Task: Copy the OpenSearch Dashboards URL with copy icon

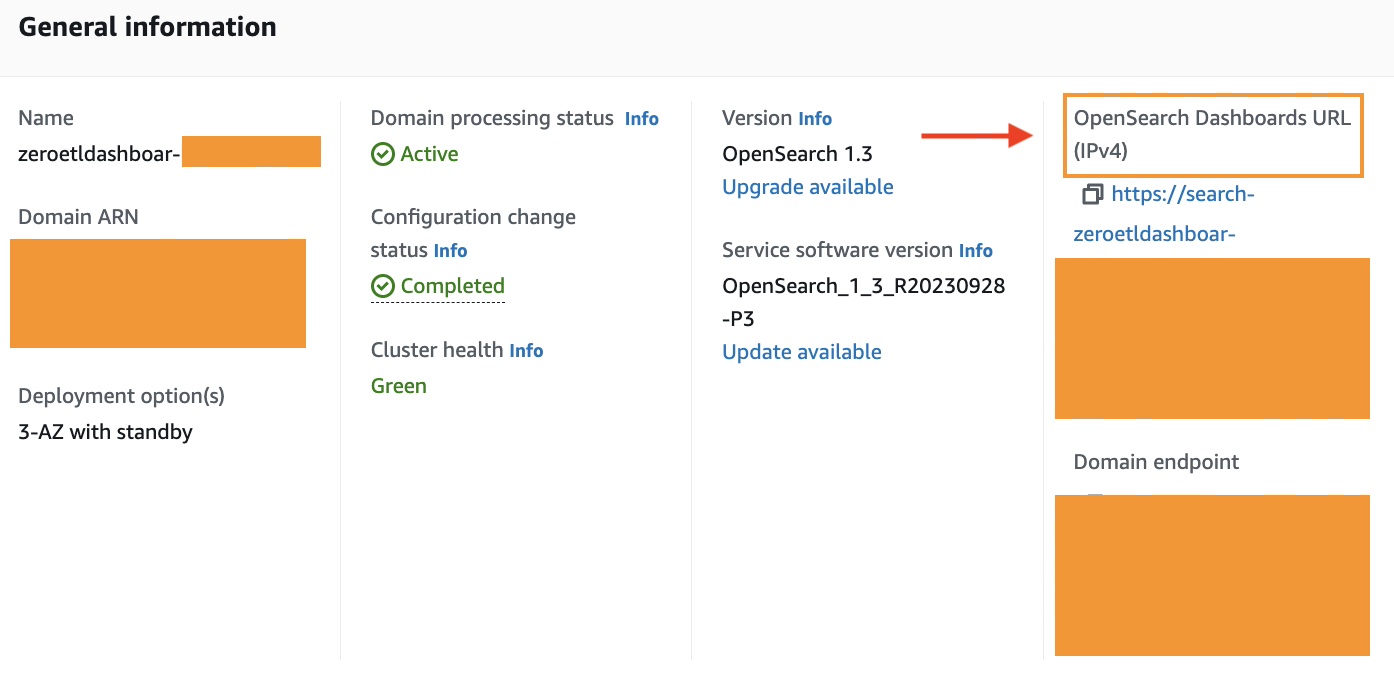Action: tap(1092, 194)
